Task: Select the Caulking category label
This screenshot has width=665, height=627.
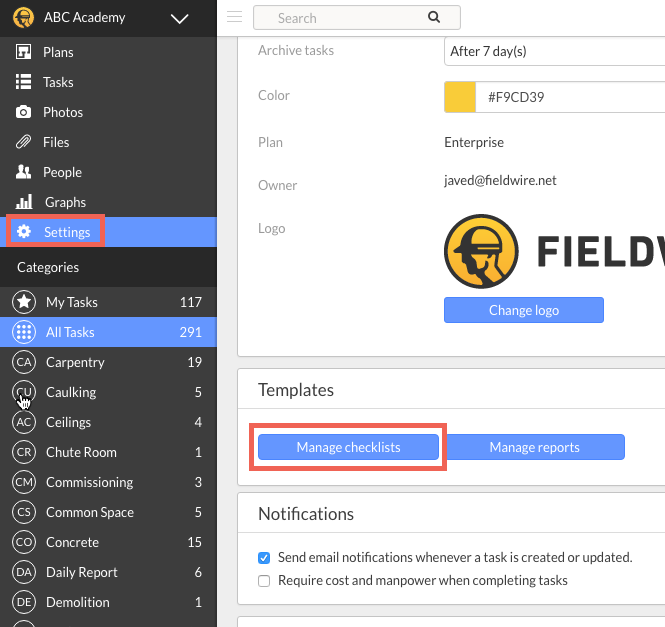Action: coord(71,392)
